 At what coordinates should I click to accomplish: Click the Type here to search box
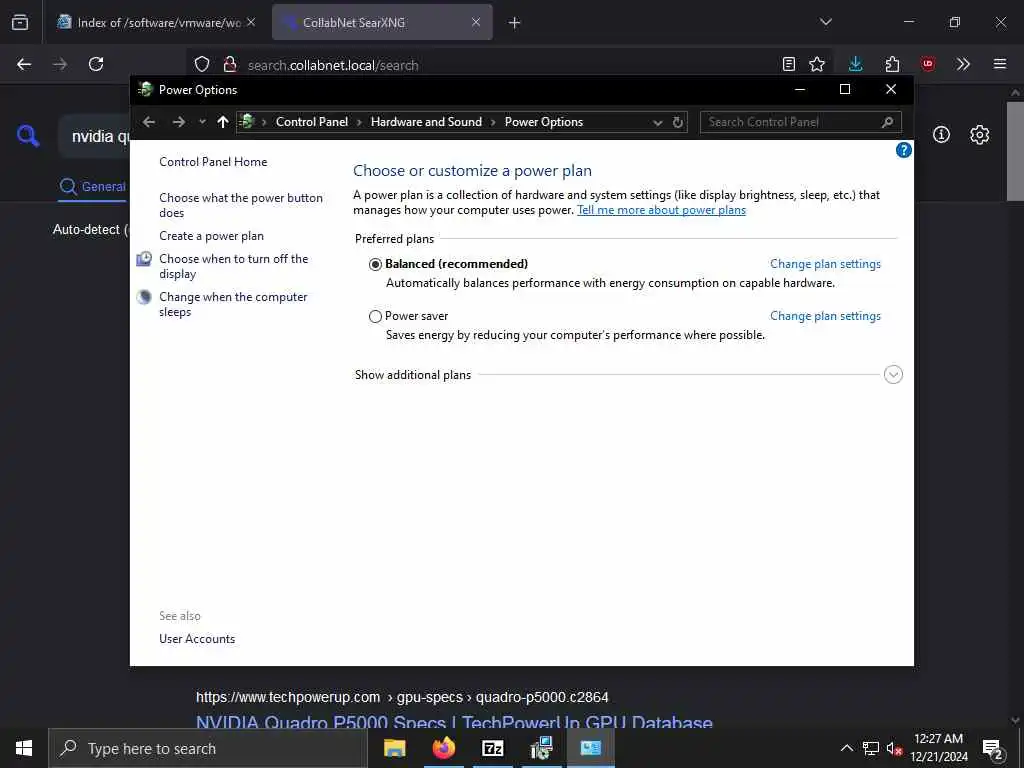click(208, 748)
